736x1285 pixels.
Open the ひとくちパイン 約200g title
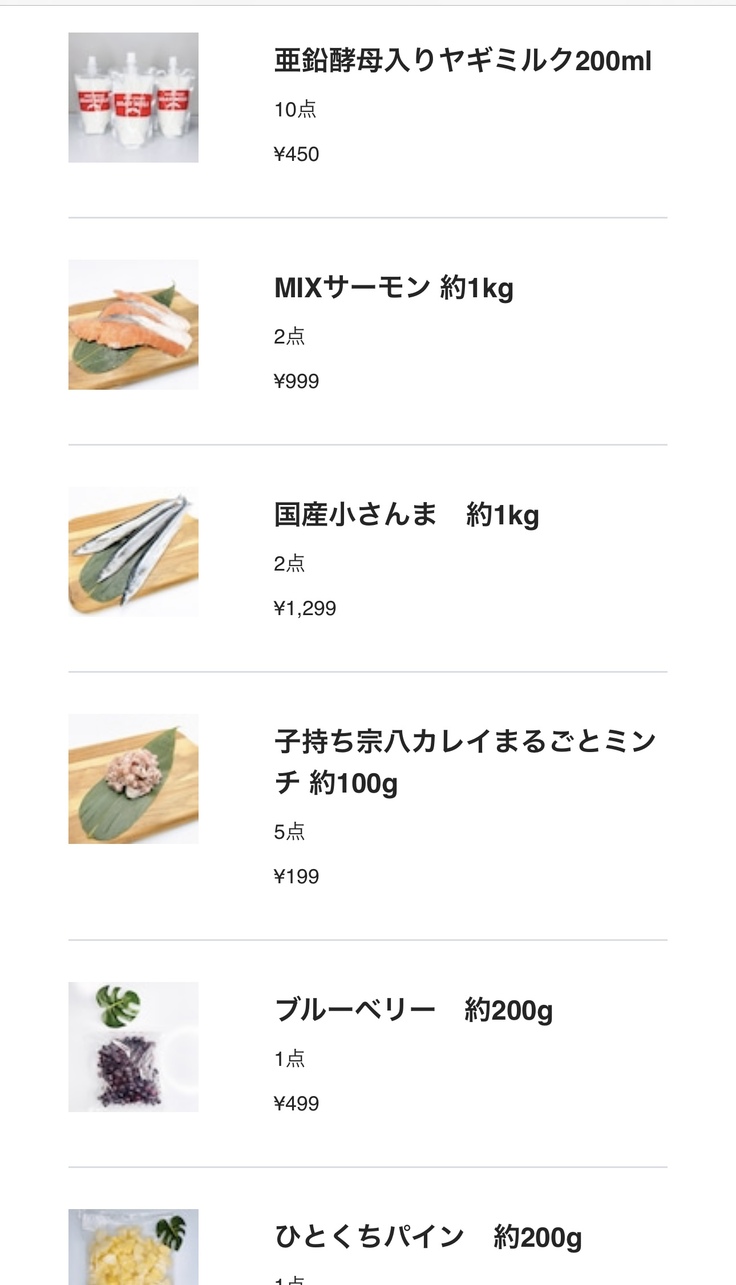[x=428, y=1238]
